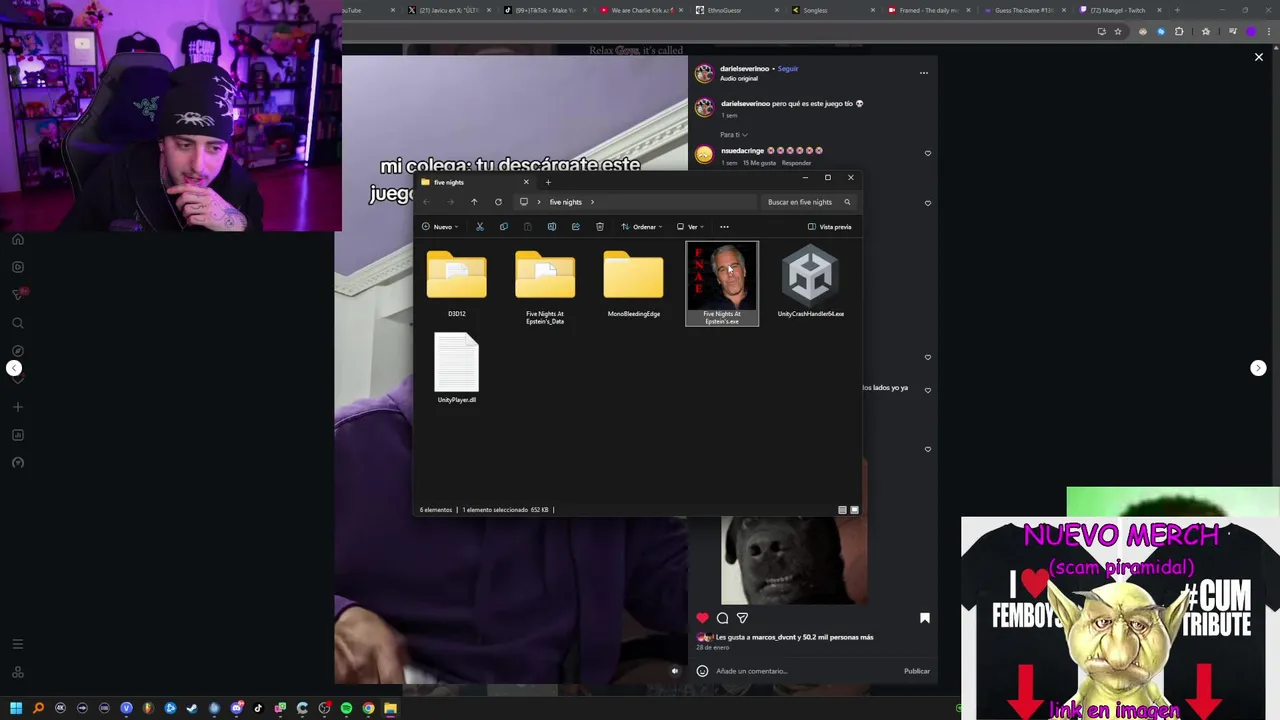
Task: Open darielseverinoo profile from post header
Action: (745, 69)
